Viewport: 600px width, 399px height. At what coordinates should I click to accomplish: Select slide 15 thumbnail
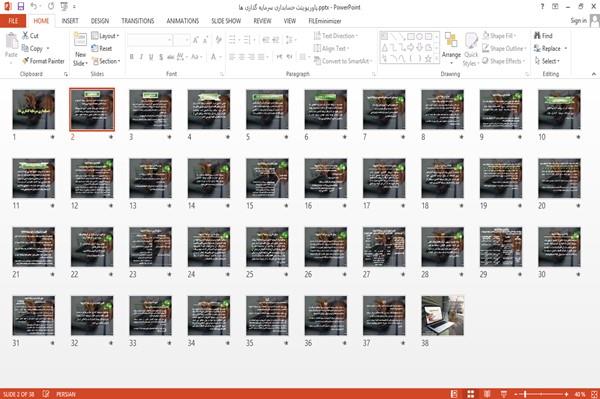coord(267,178)
